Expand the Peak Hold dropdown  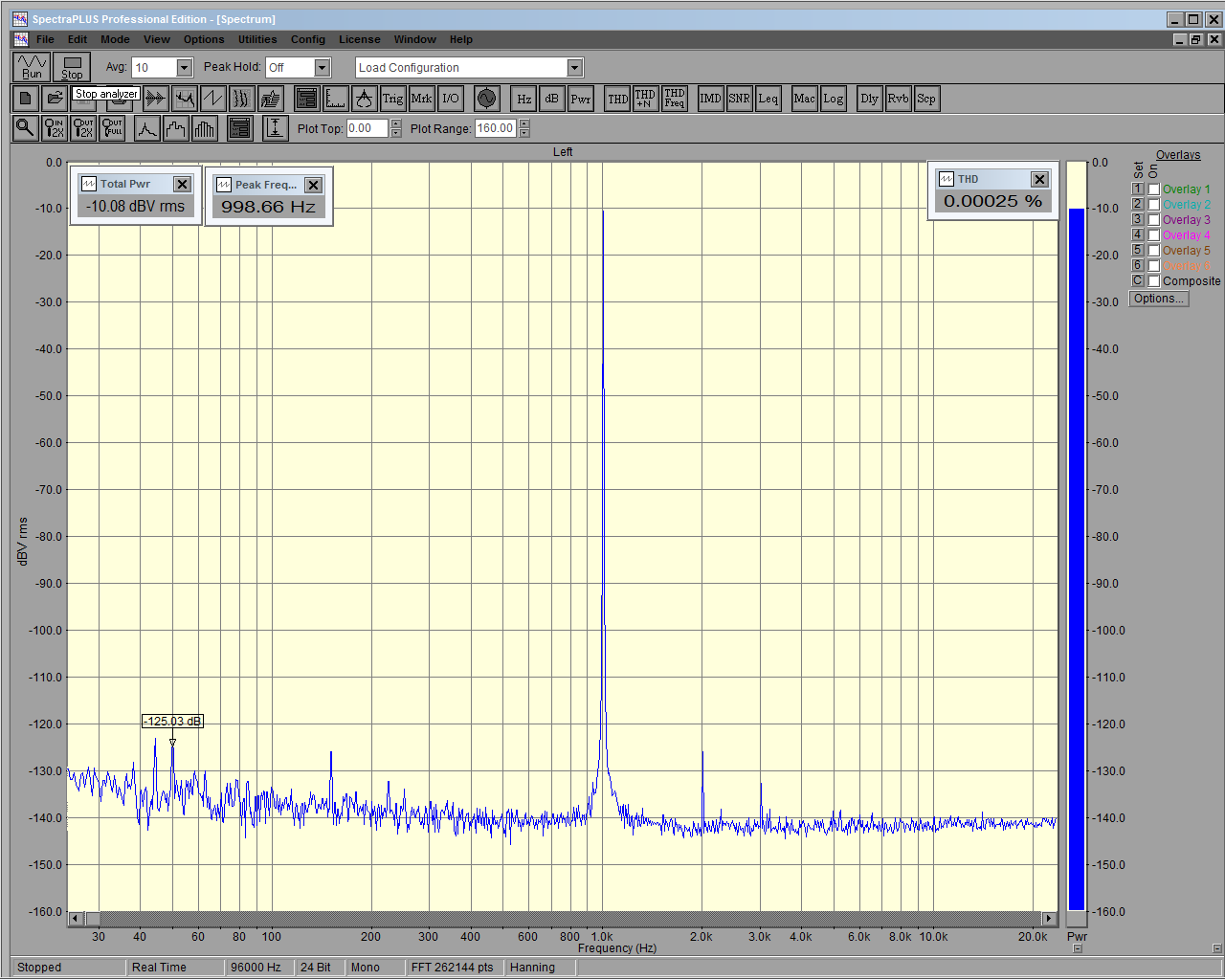(x=323, y=68)
